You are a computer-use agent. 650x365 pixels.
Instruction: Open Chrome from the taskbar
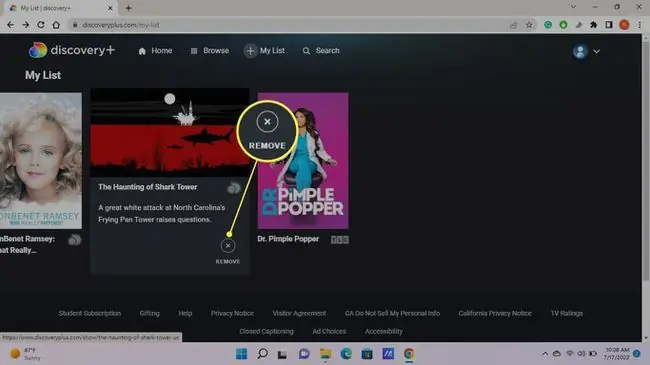409,354
